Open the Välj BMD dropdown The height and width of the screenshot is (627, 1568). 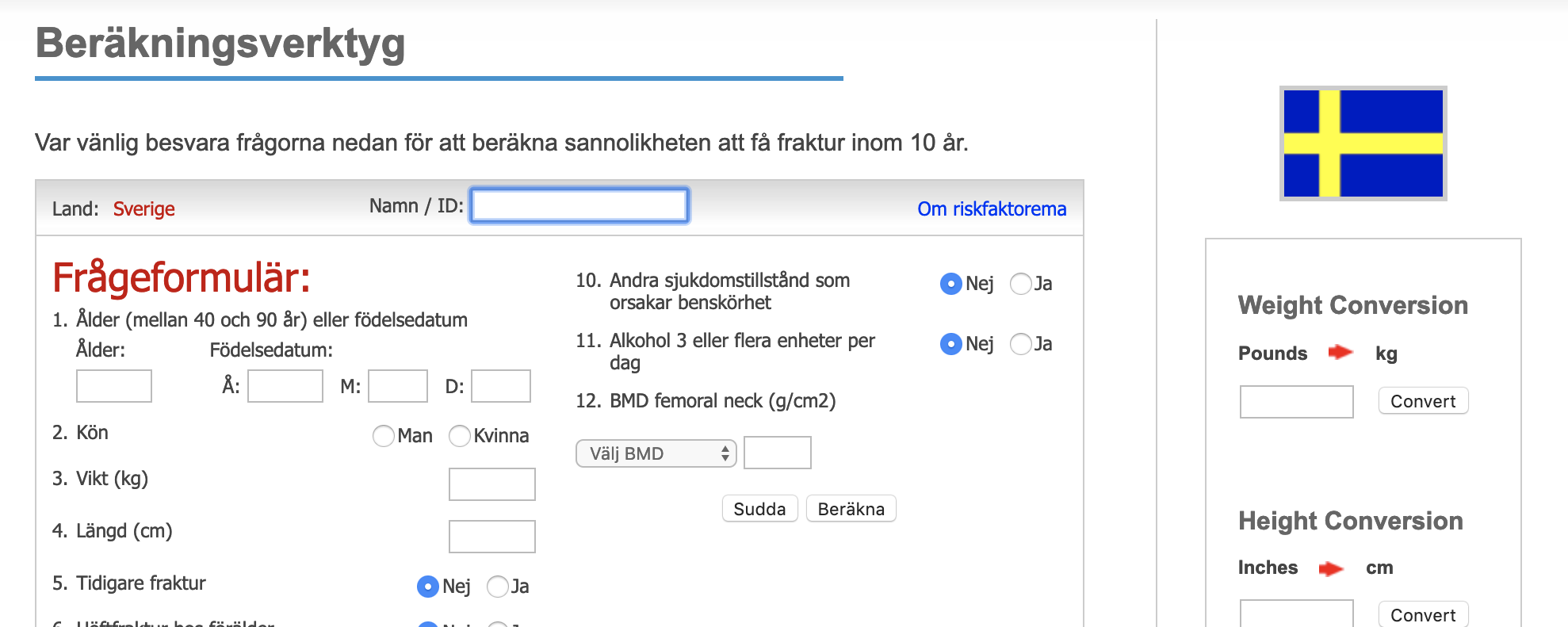(656, 453)
